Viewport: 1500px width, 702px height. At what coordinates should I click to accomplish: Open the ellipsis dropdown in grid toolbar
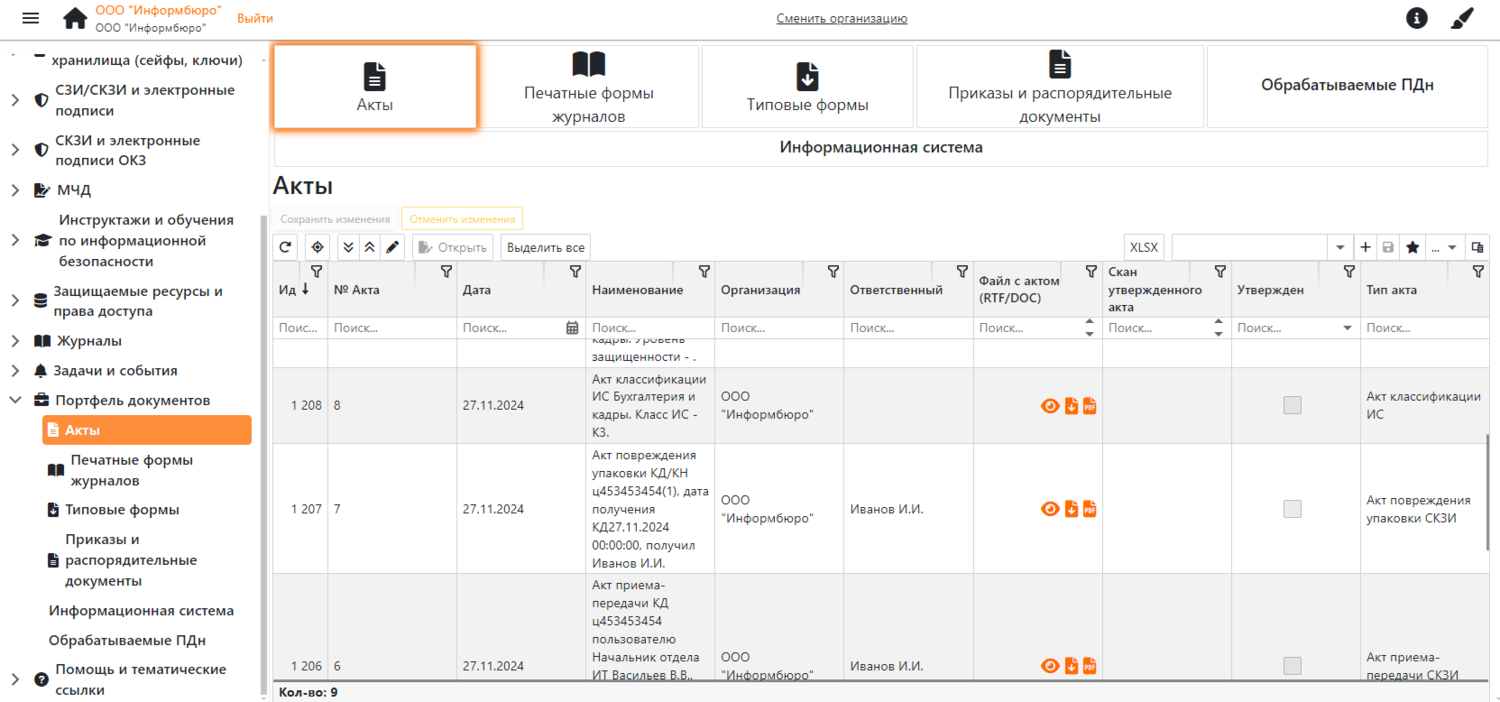1443,247
